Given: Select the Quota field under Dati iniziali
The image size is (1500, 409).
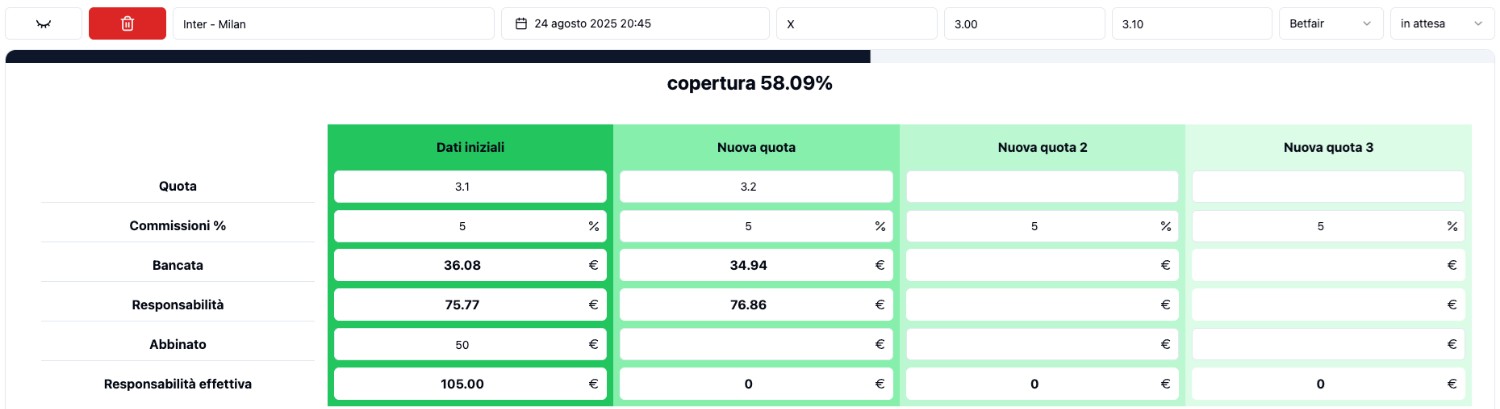Looking at the screenshot, I should click(470, 186).
